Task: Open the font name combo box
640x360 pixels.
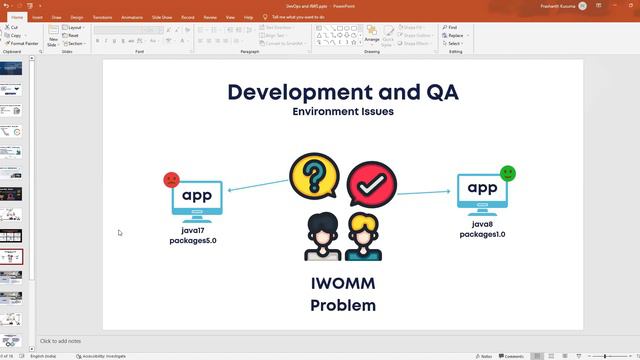Action: click(x=118, y=30)
